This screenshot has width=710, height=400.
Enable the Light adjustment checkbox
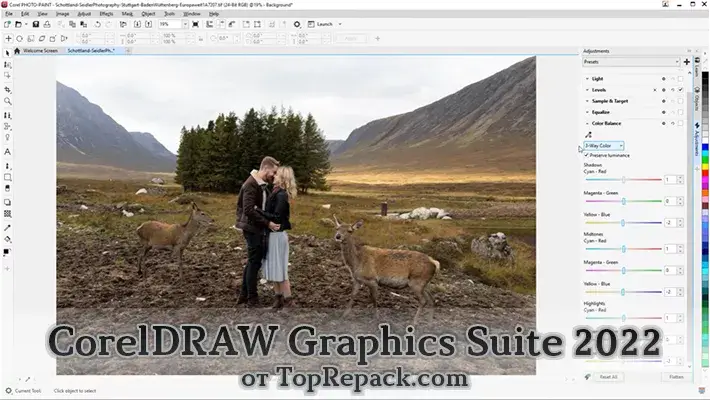[x=680, y=79]
